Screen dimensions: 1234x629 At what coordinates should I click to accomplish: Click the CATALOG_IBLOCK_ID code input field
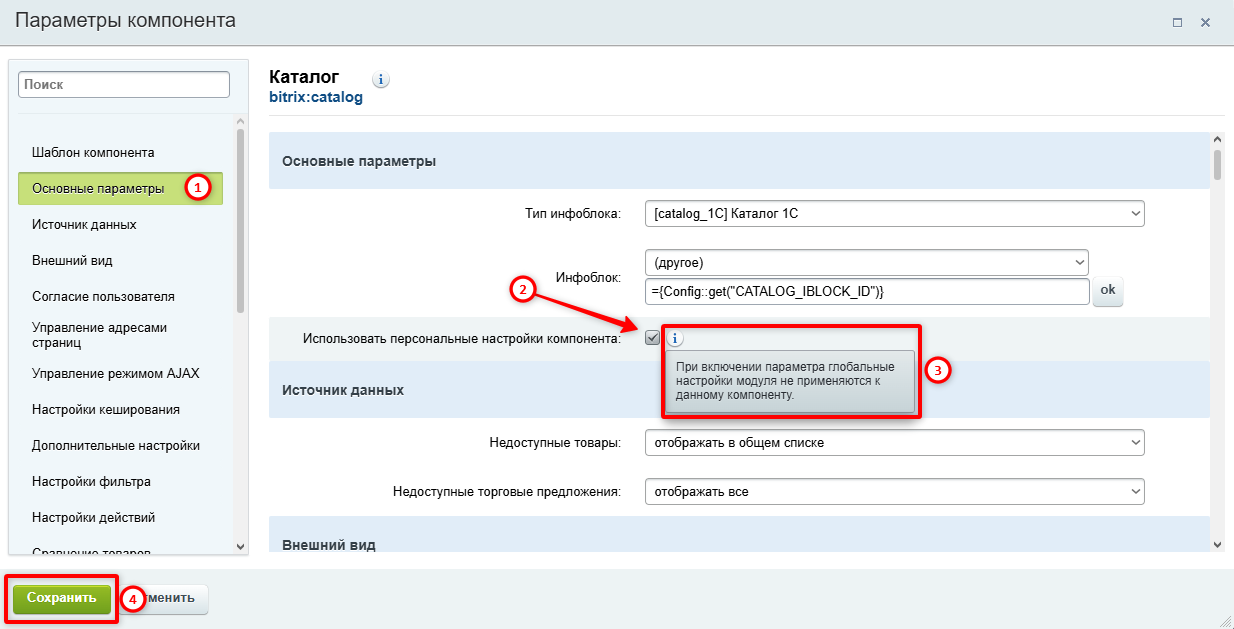867,291
